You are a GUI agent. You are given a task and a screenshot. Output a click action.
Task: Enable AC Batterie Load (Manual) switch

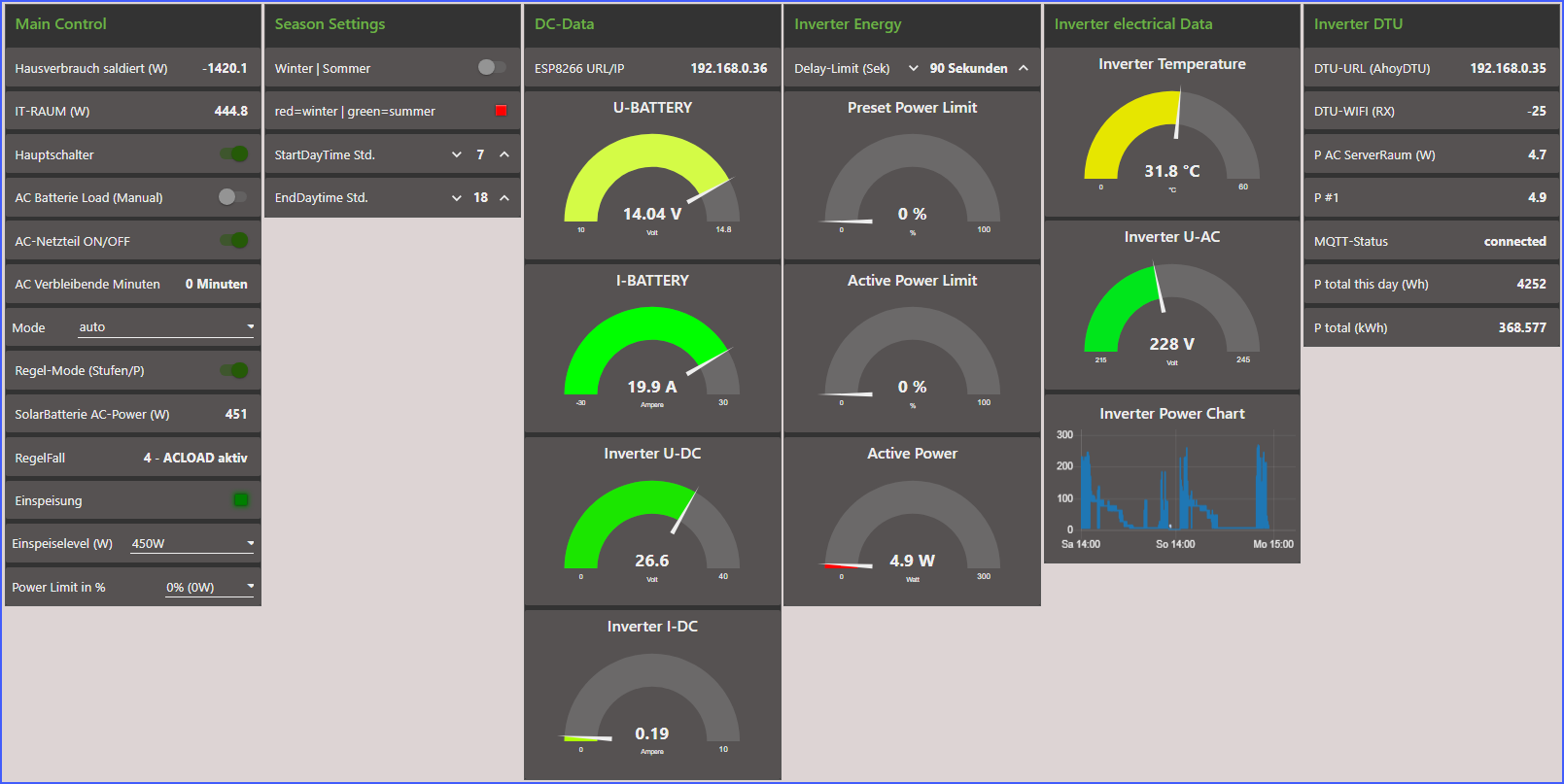231,197
